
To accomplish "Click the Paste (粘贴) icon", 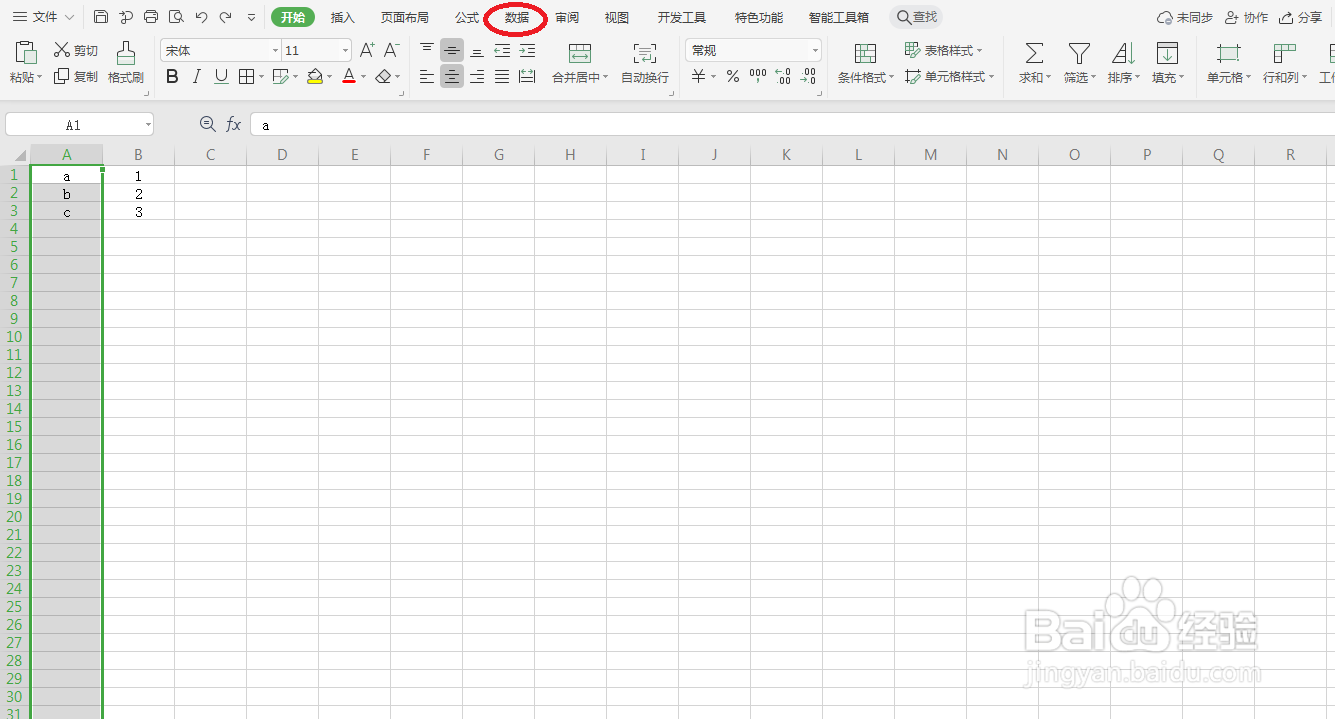I will (26, 53).
